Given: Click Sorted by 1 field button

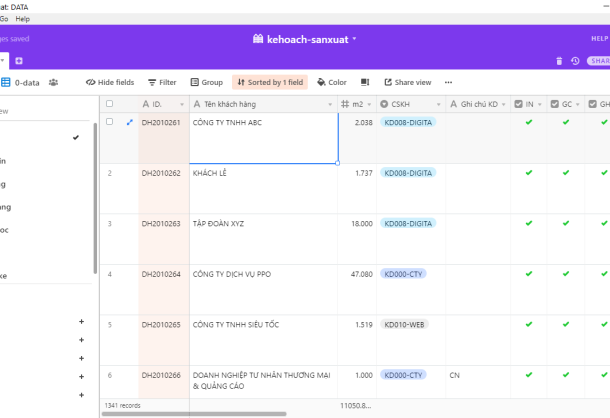Looking at the screenshot, I should [x=270, y=82].
